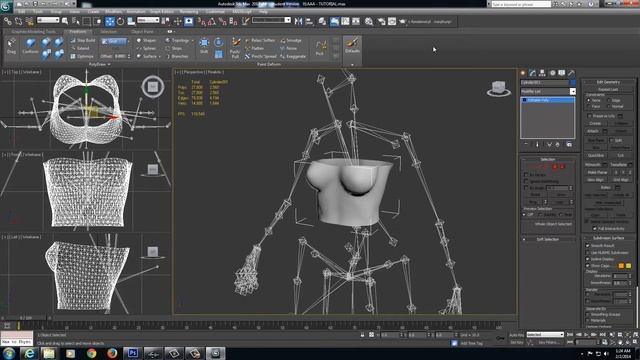Open the Modify command panel tab

tap(533, 73)
